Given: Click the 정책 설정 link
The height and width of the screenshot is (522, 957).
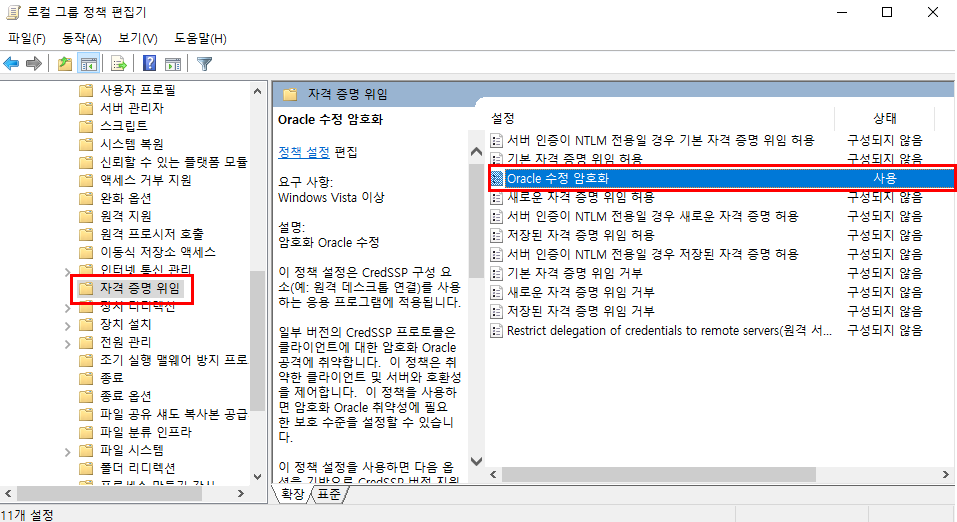Looking at the screenshot, I should pos(304,152).
